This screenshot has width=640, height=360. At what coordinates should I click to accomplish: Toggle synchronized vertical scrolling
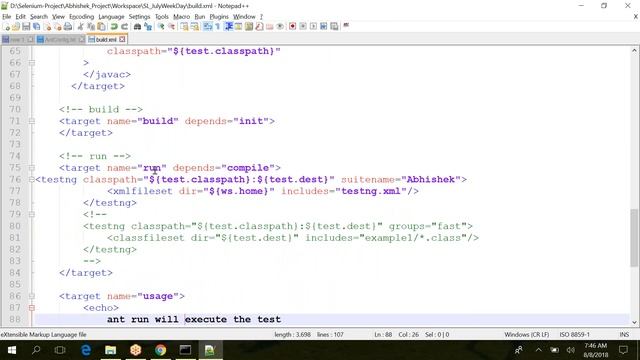pos(184,26)
